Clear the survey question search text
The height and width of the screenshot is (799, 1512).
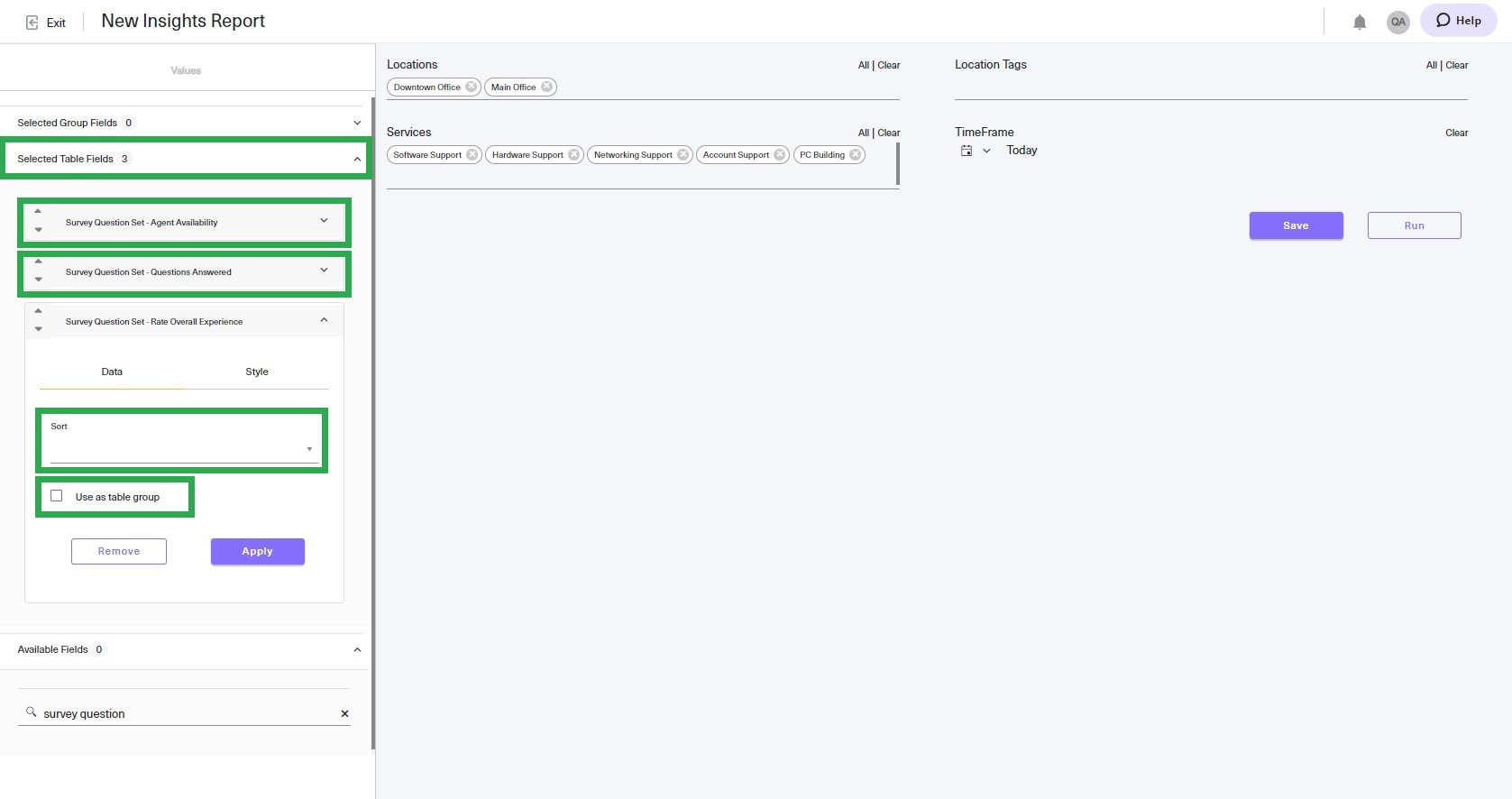point(344,713)
